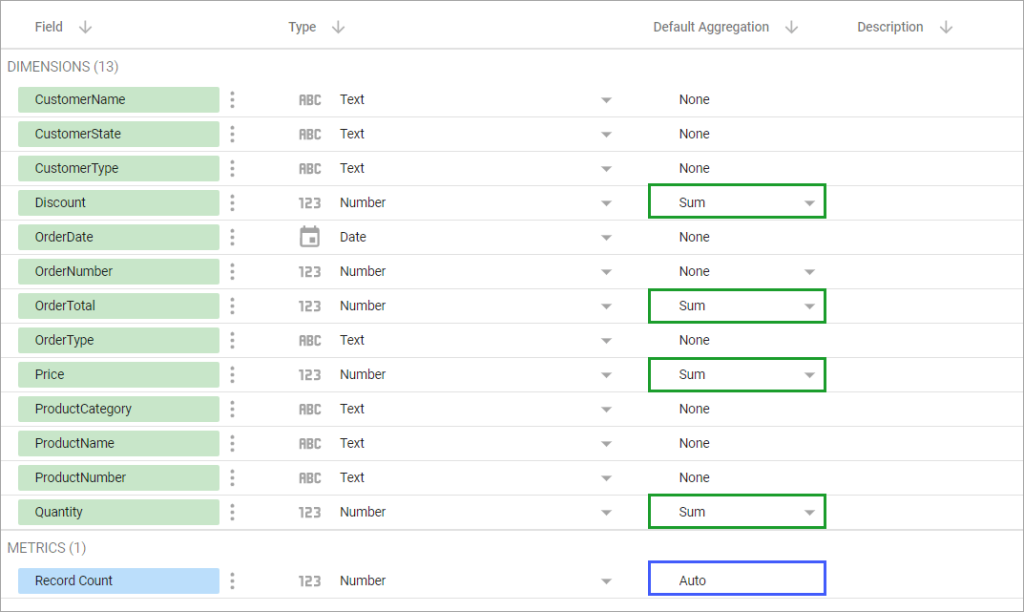Select the CustomerState field chip
Screen dimensions: 1024x612
[x=118, y=133]
